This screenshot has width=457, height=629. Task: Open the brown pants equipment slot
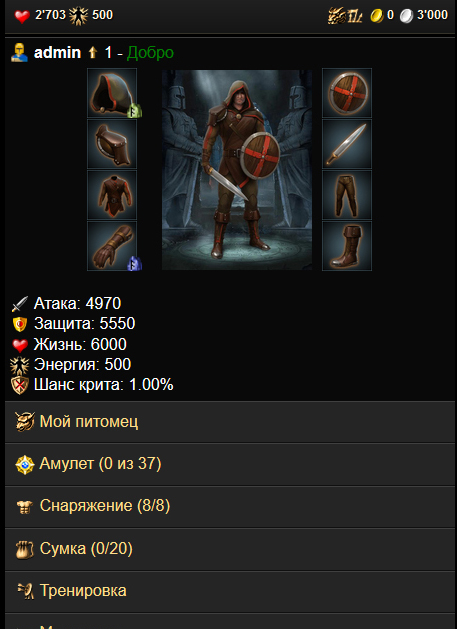pos(347,195)
